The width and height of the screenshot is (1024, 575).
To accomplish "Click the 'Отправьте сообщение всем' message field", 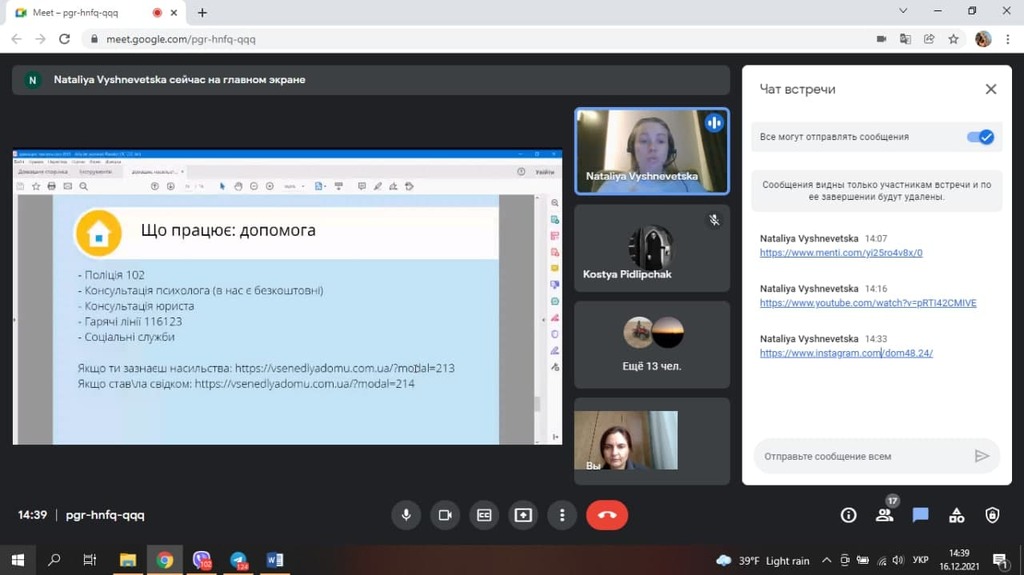I will point(860,456).
